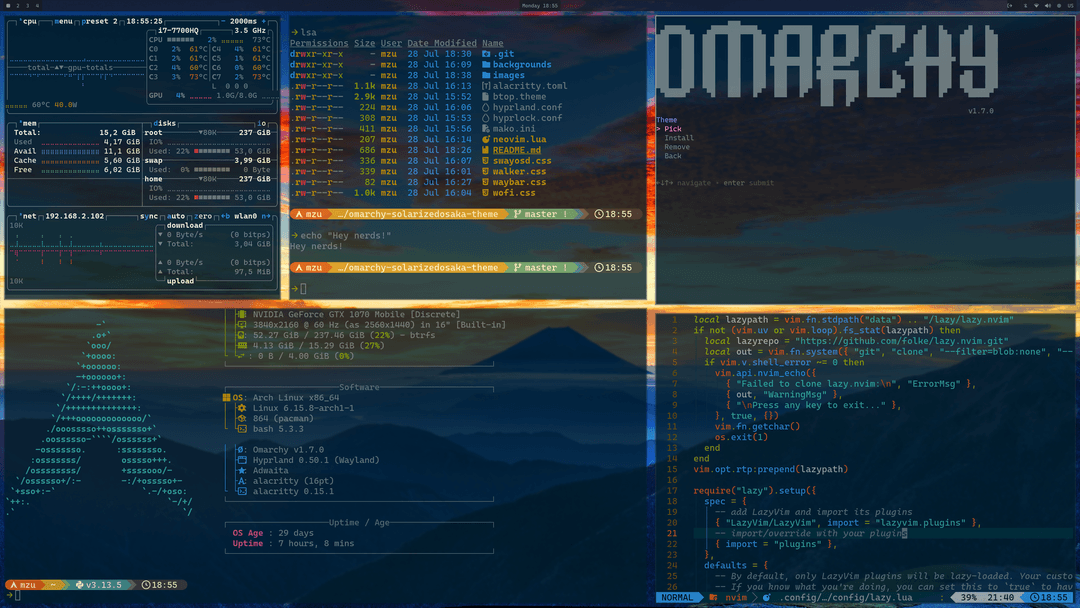Select Back in the Omarchy theme menu
The image size is (1080, 608).
tap(672, 157)
